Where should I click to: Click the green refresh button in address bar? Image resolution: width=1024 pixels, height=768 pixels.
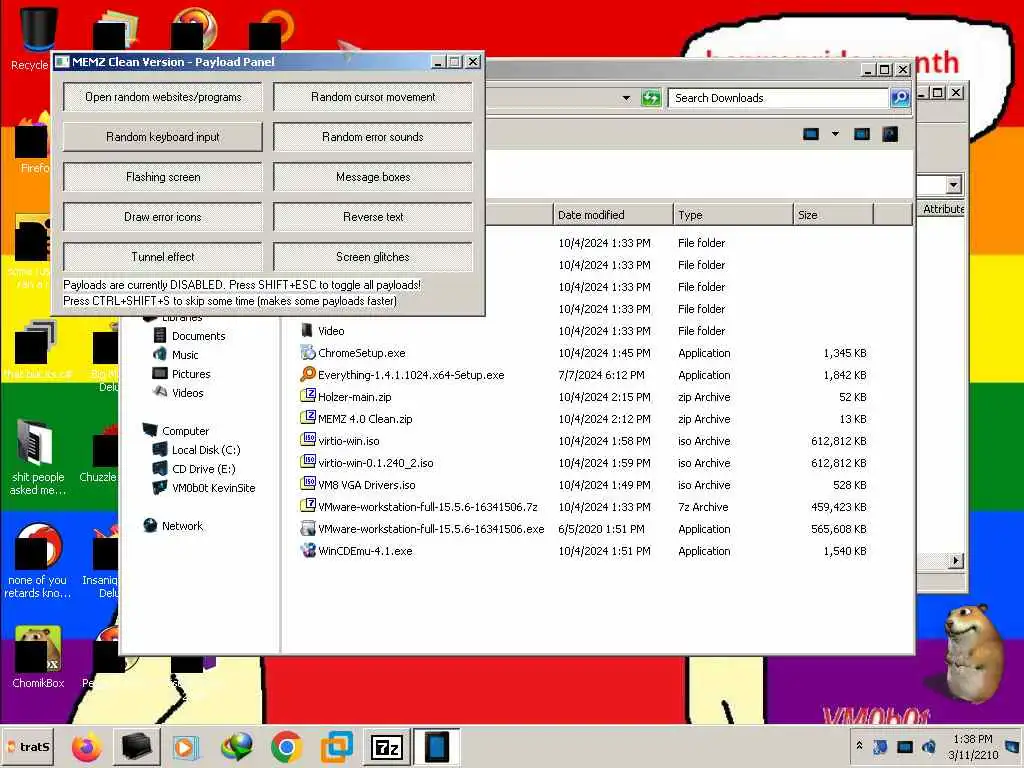(650, 98)
